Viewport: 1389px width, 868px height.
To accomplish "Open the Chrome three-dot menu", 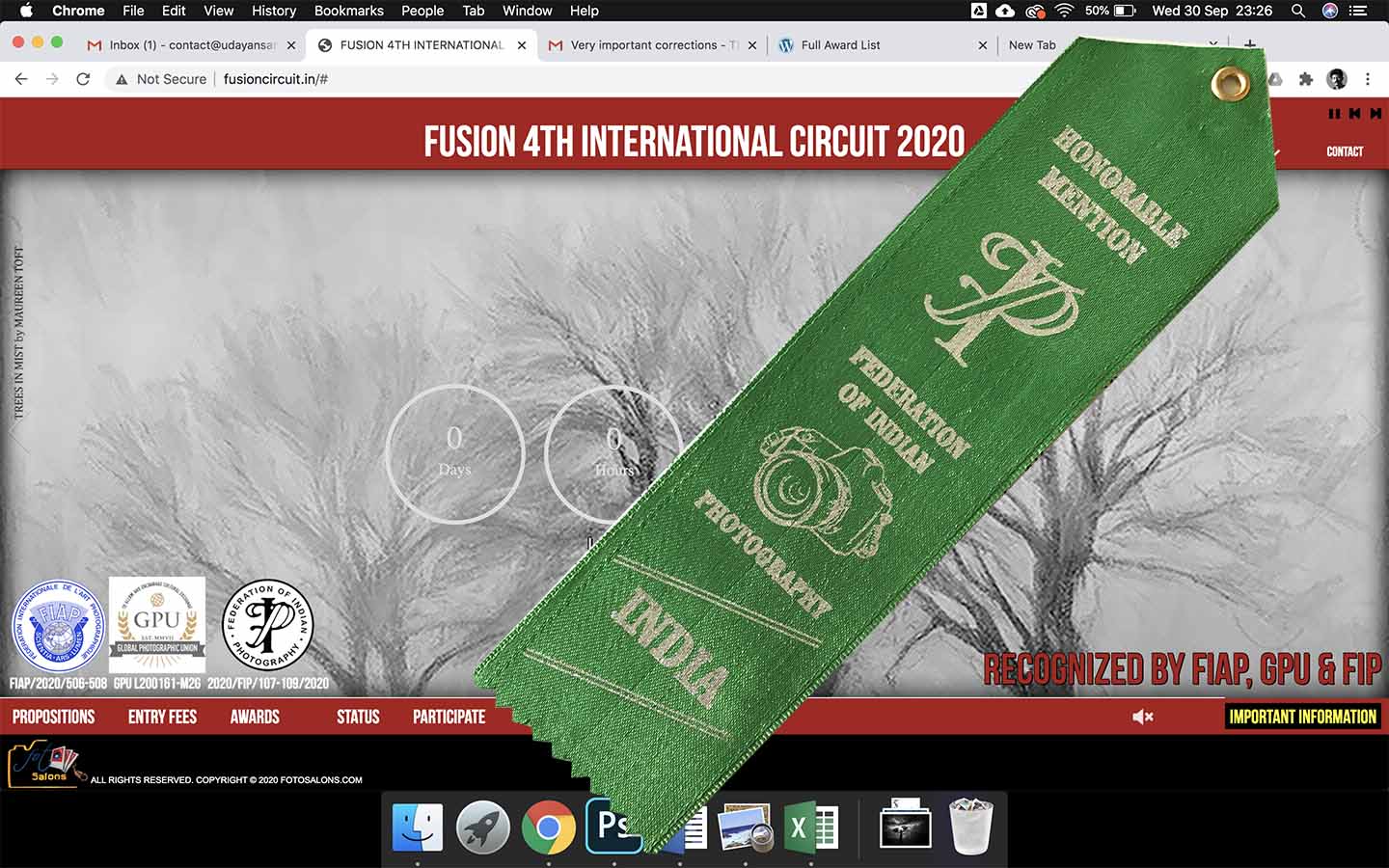I will [1369, 79].
